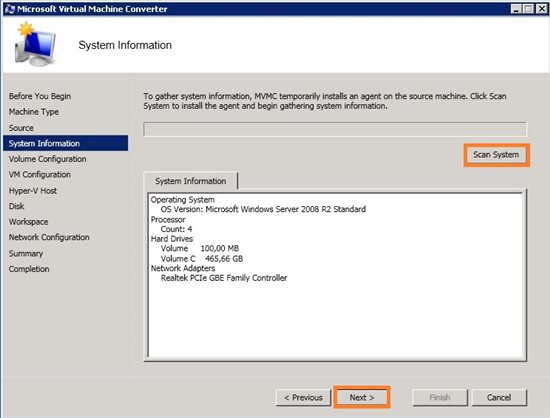The image size is (550, 418).
Task: Click the title bar application icon
Action: point(10,9)
